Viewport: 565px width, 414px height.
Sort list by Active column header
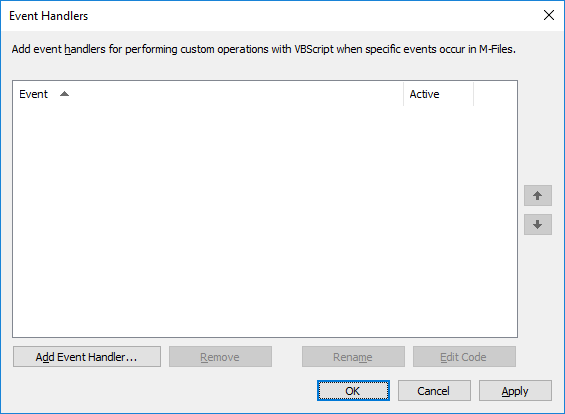(x=439, y=94)
